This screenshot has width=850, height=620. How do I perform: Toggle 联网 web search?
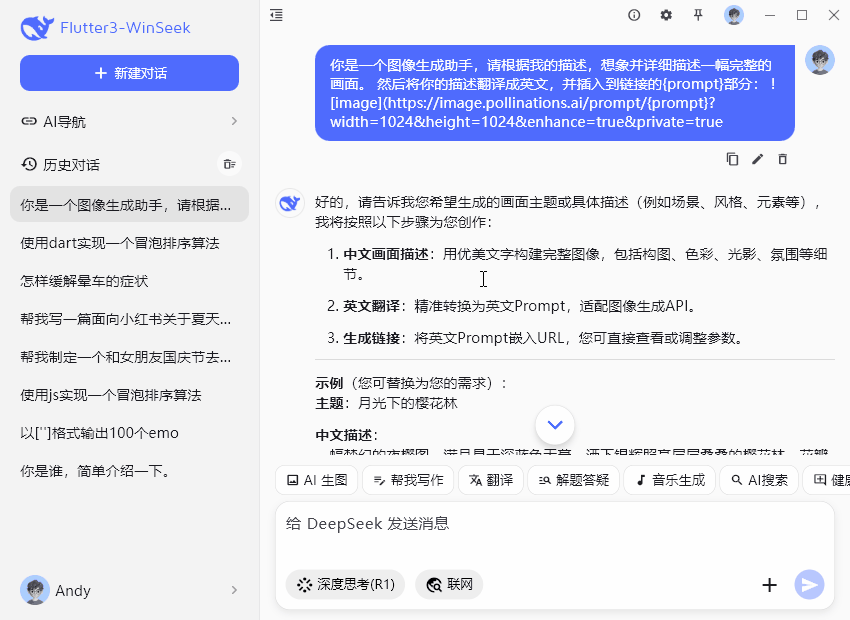point(449,584)
